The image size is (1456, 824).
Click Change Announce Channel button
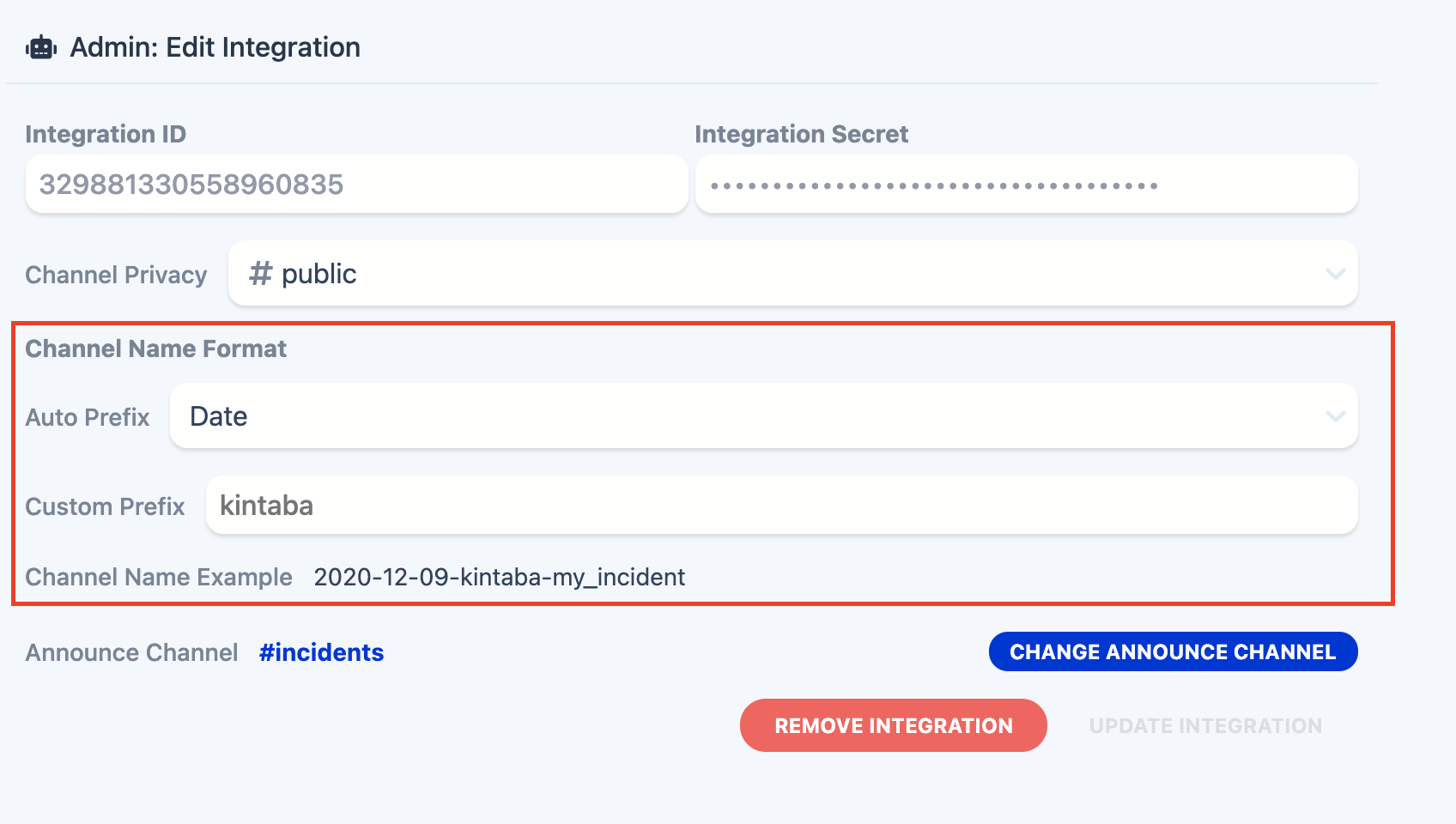tap(1174, 651)
